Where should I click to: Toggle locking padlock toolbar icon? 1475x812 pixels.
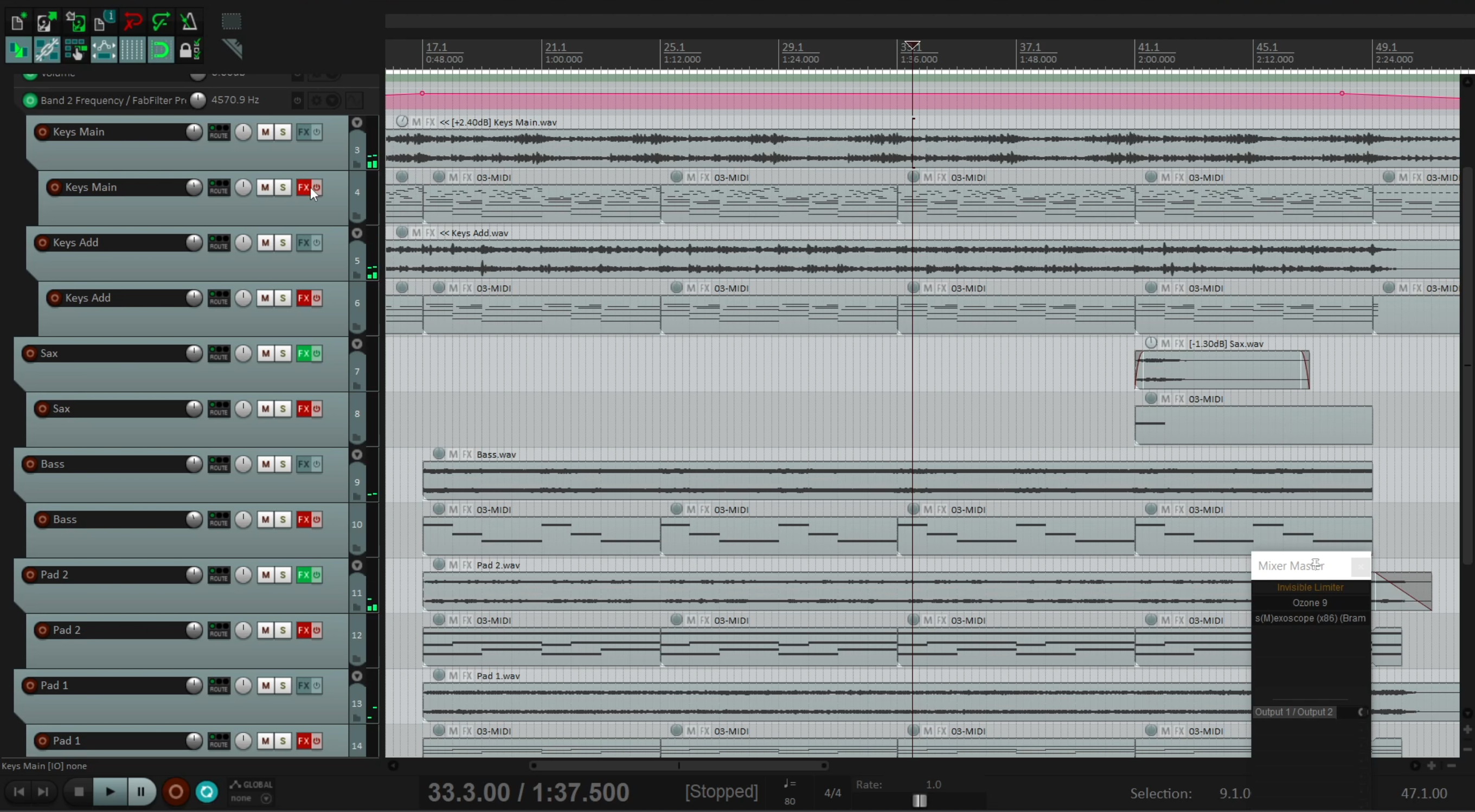189,50
